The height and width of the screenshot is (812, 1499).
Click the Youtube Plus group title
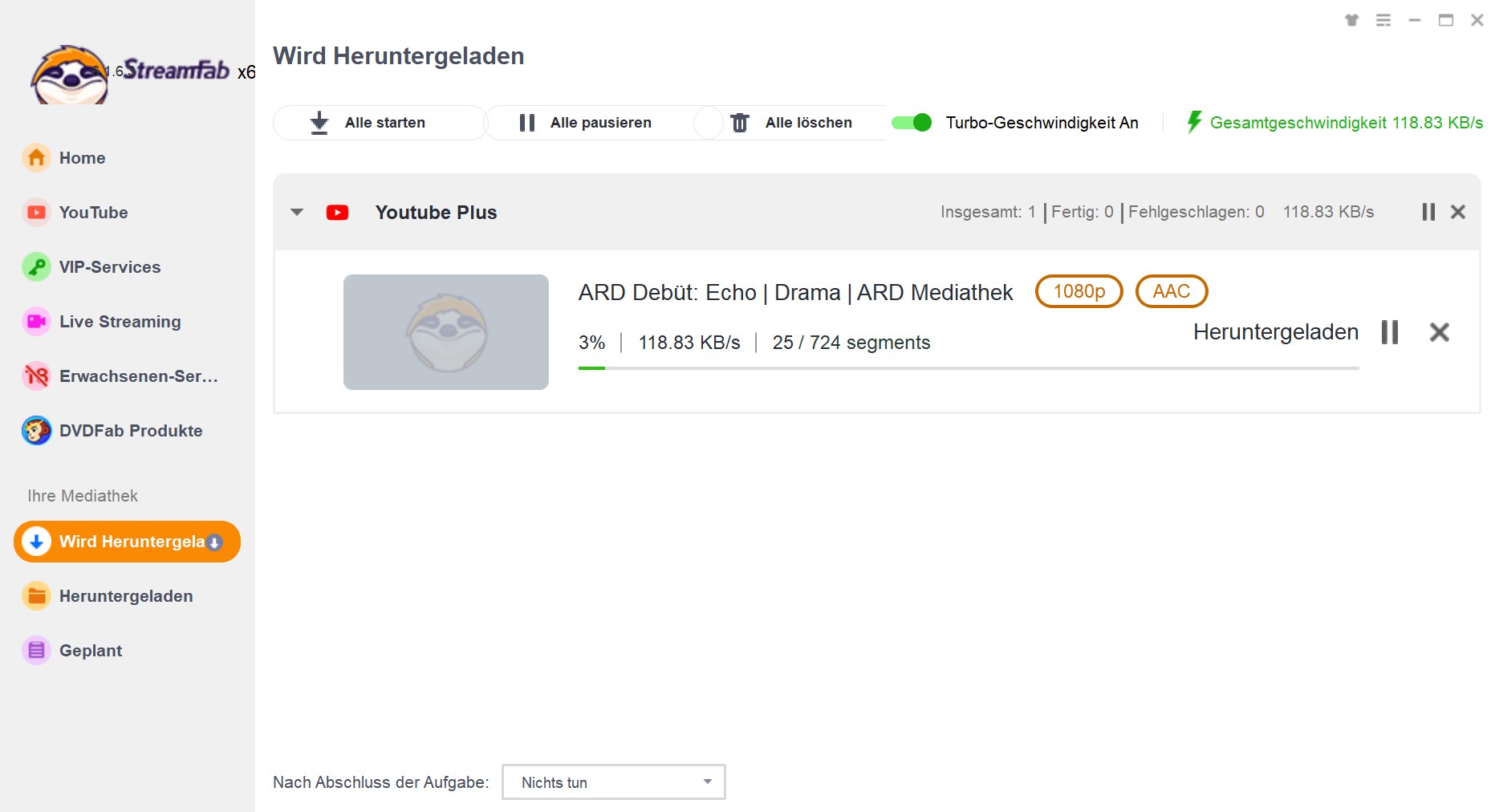437,213
